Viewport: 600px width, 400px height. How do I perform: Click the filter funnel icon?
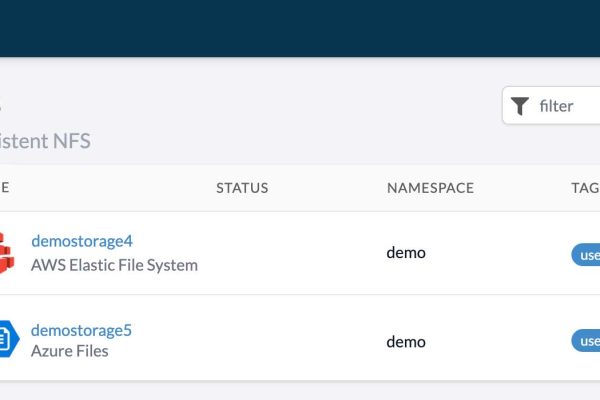tap(520, 106)
